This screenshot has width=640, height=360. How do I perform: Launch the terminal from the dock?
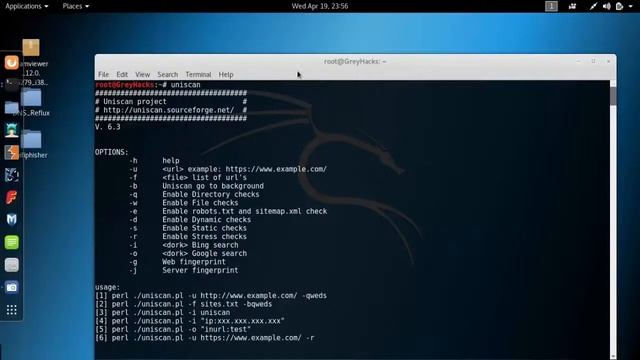point(11,85)
